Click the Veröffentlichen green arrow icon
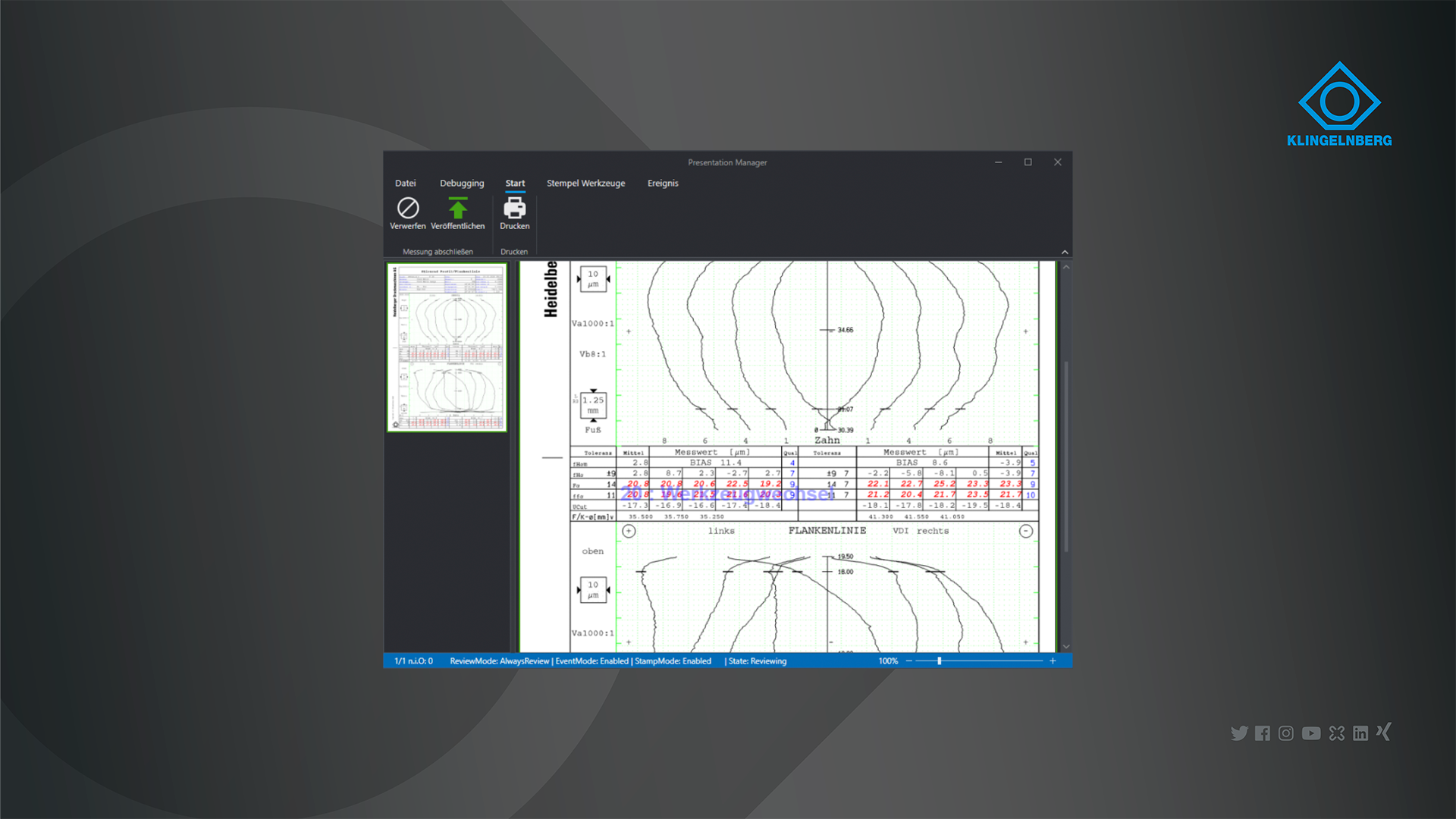Image resolution: width=1456 pixels, height=819 pixels. 458,208
